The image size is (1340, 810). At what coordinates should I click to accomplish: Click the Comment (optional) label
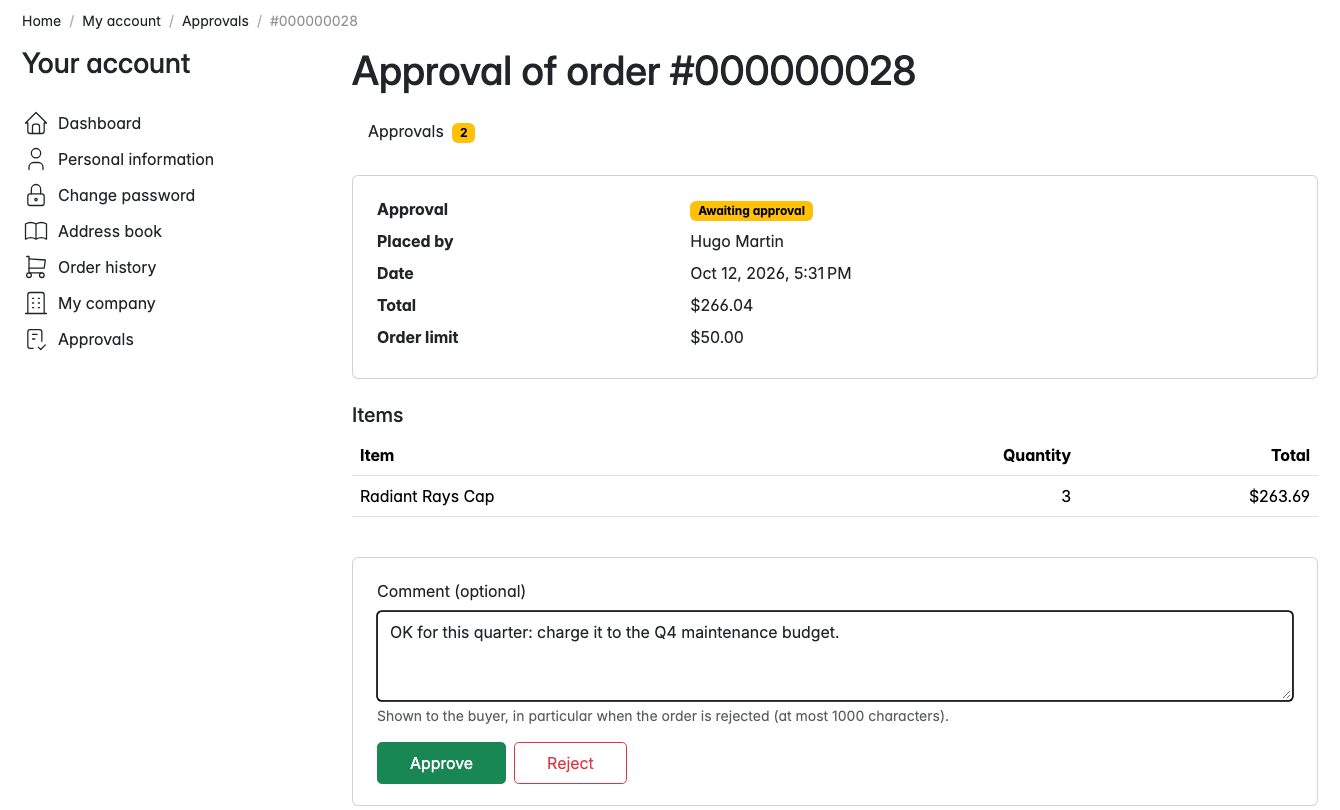(451, 591)
